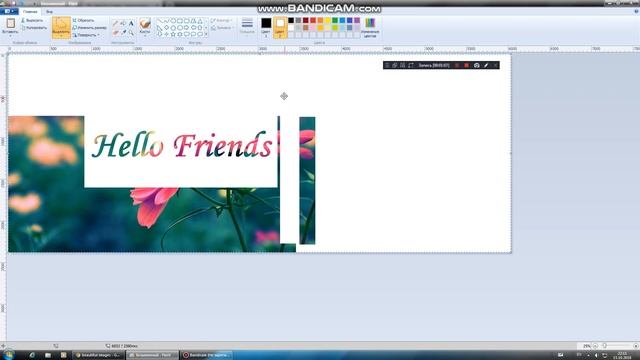
Task: Pick the red palette swatch
Action: click(x=313, y=20)
